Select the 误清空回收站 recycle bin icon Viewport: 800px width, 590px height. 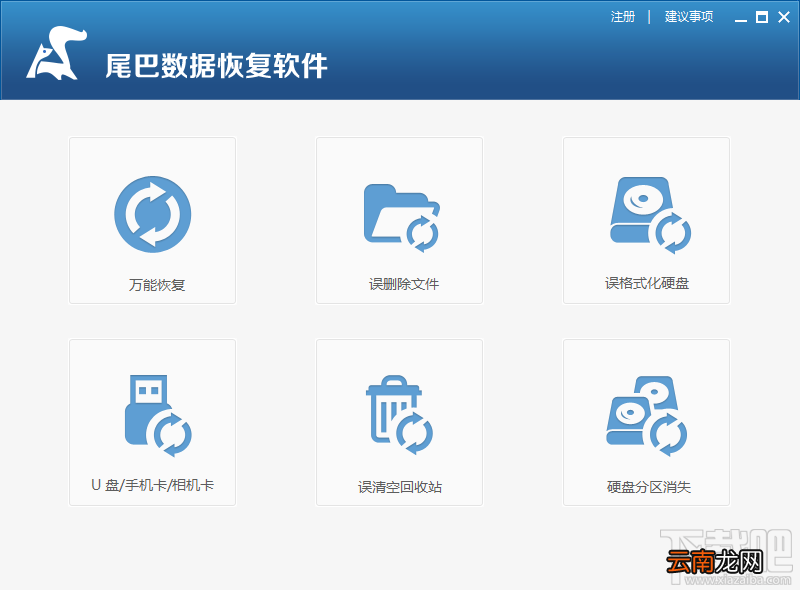[x=399, y=414]
